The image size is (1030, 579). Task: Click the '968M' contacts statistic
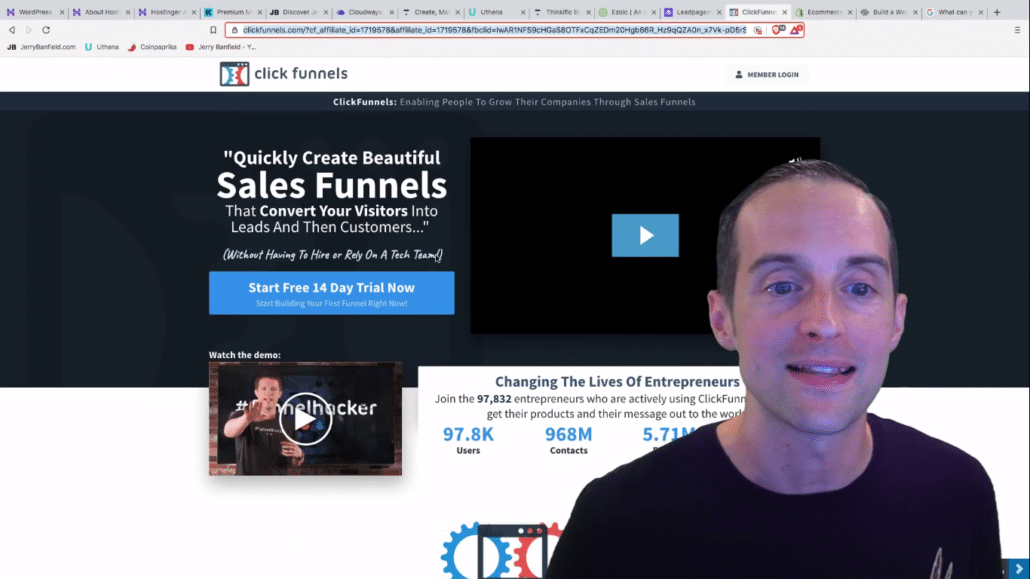[569, 434]
